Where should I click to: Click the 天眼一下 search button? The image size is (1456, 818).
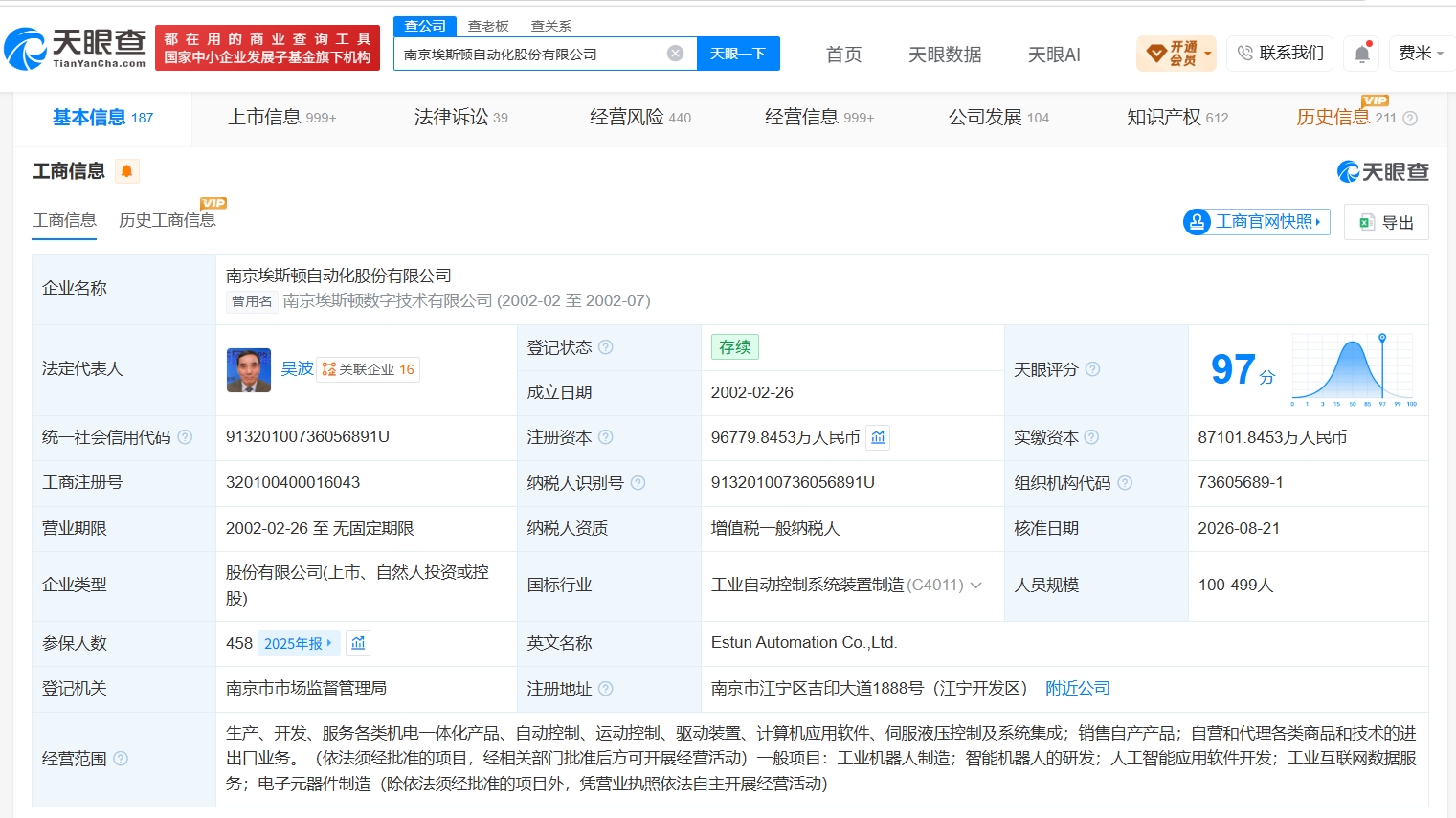click(x=738, y=54)
